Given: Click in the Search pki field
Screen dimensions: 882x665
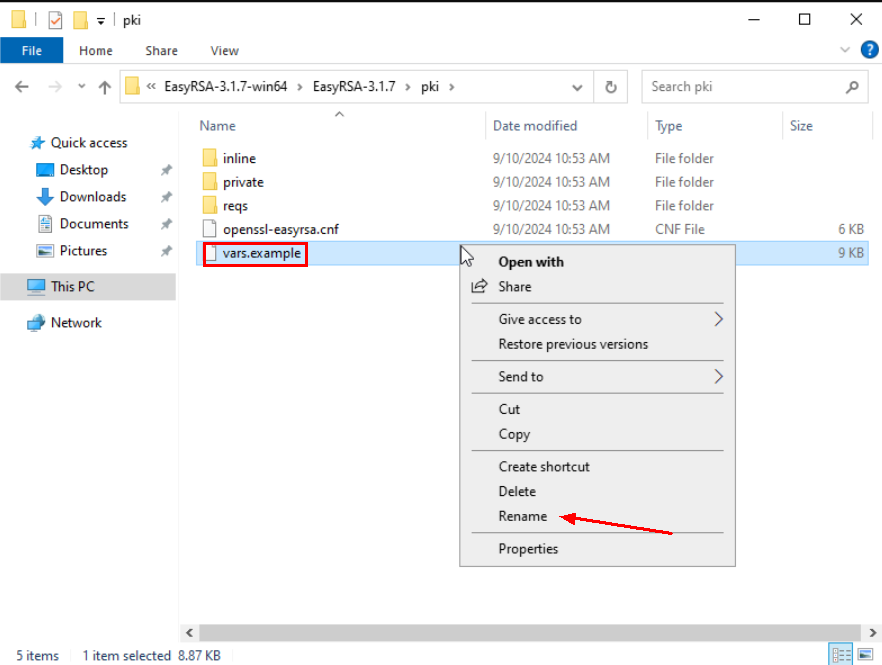Looking at the screenshot, I should pos(742,87).
